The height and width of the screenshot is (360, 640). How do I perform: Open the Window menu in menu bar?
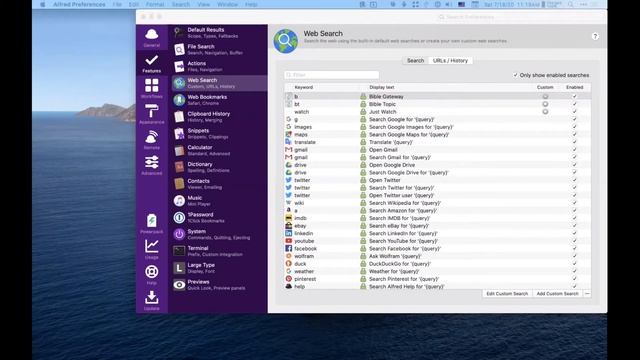(x=227, y=4)
